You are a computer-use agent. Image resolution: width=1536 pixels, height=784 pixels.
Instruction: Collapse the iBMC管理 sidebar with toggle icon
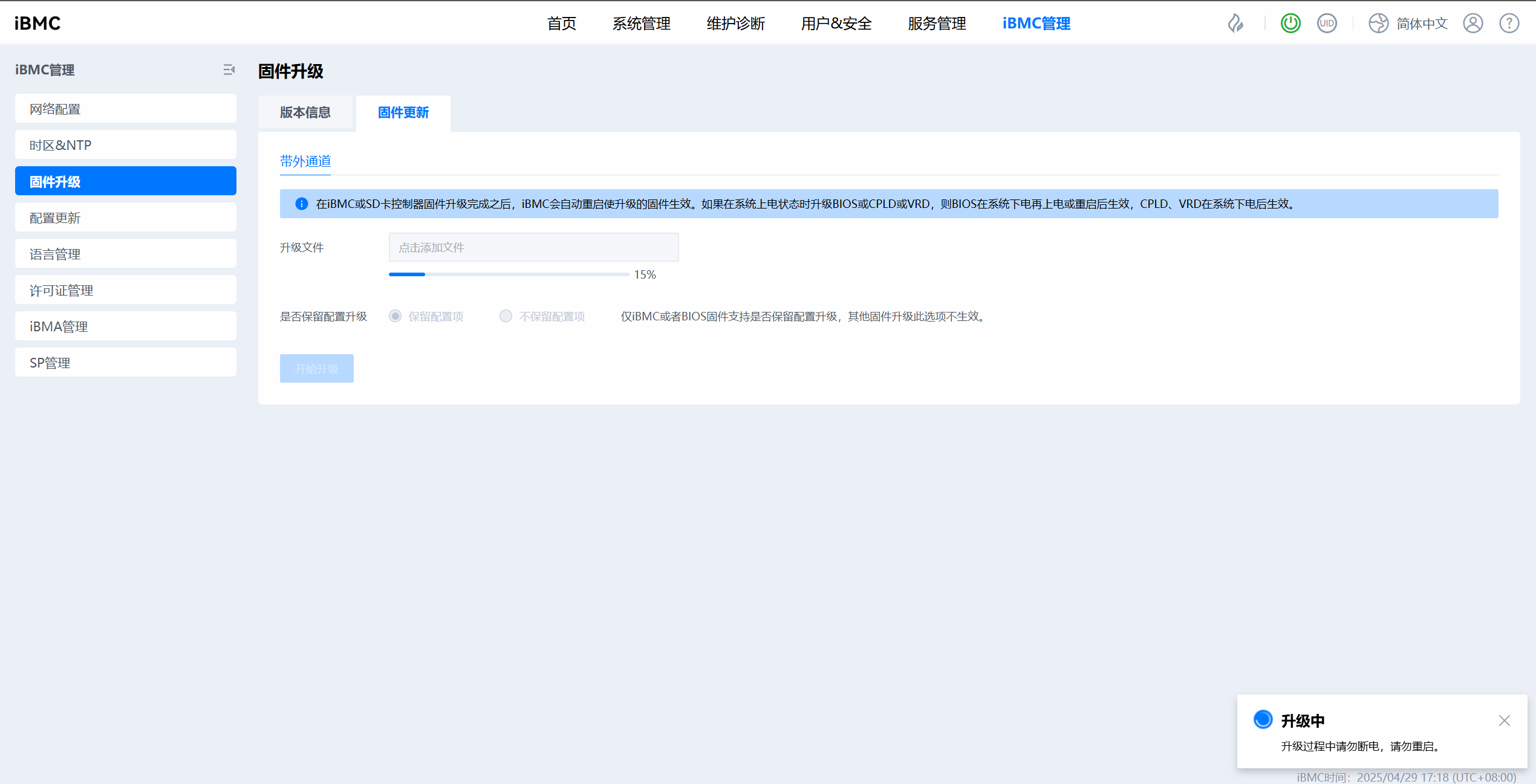tap(229, 70)
